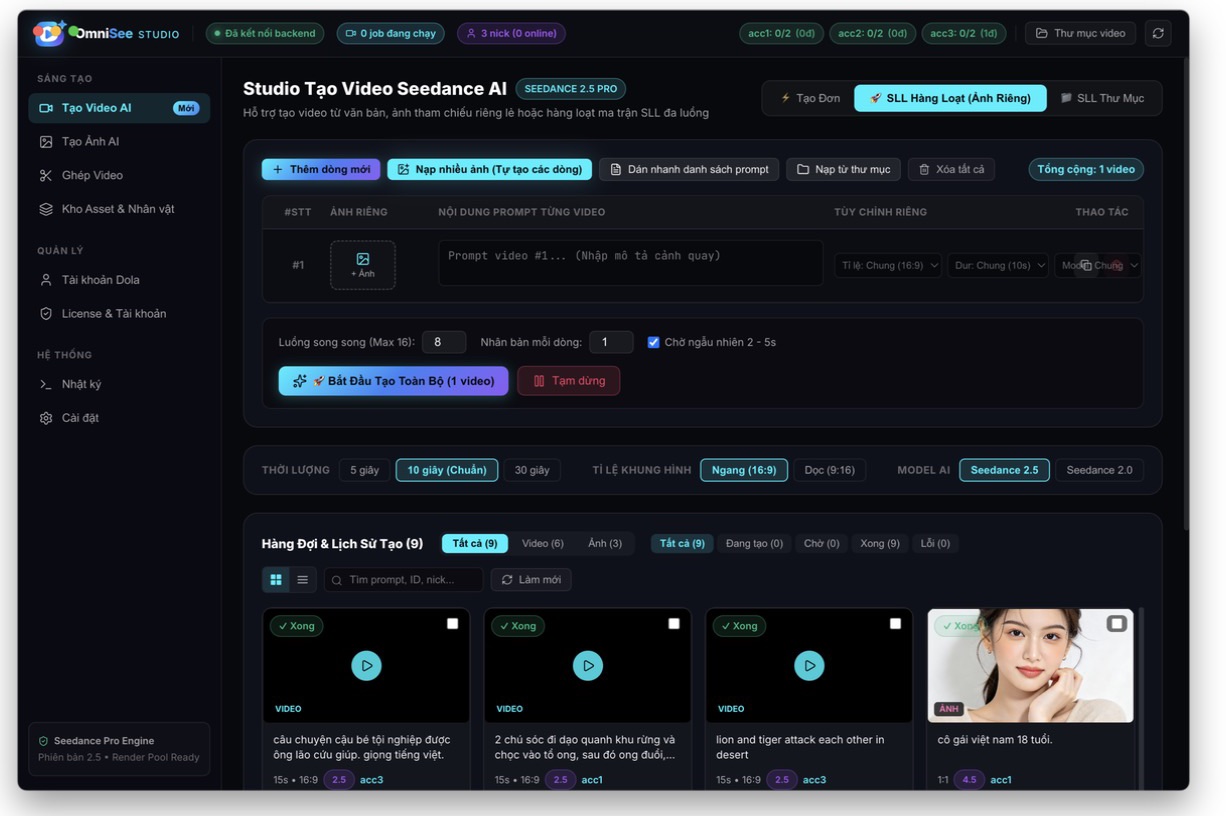Image resolution: width=1226 pixels, height=816 pixels.
Task: Click Nạp nhiều ảnh (Tự tạo các dòng)
Action: click(490, 169)
